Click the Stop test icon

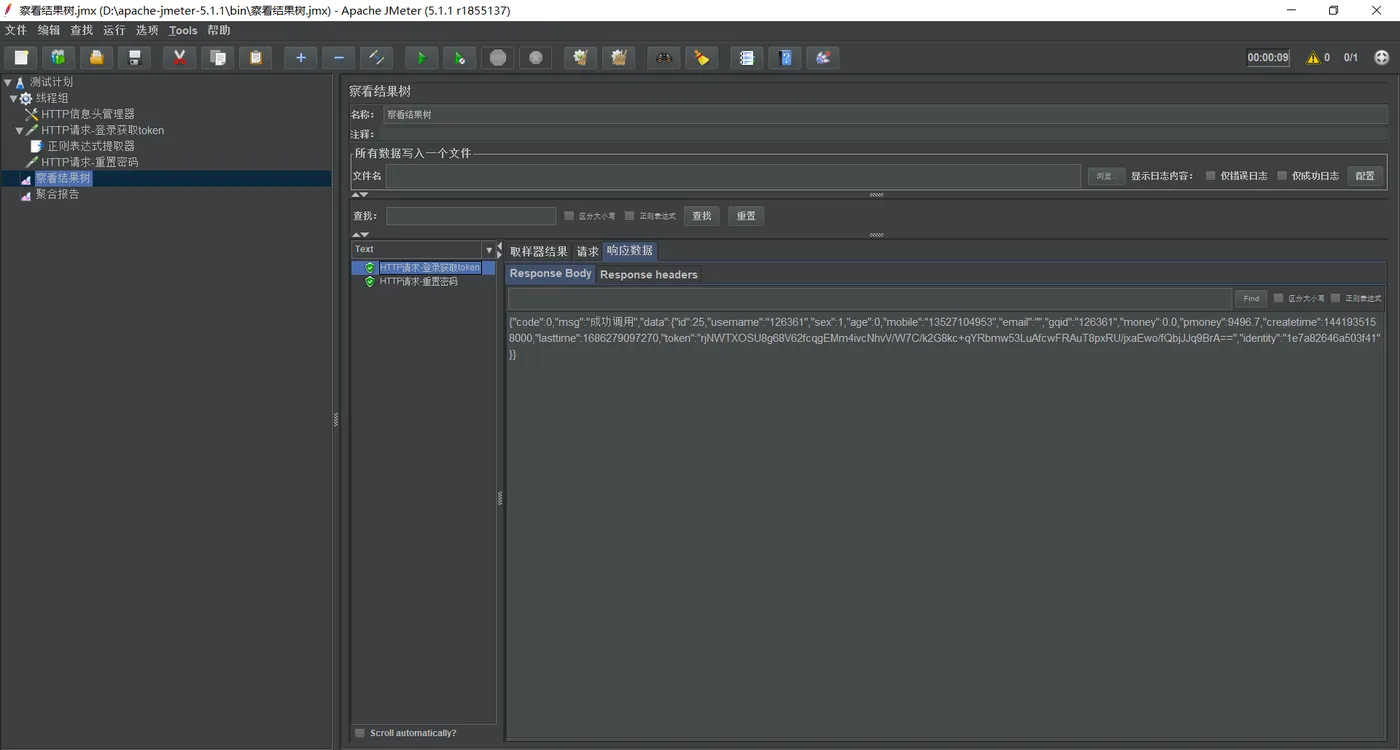pyautogui.click(x=498, y=57)
